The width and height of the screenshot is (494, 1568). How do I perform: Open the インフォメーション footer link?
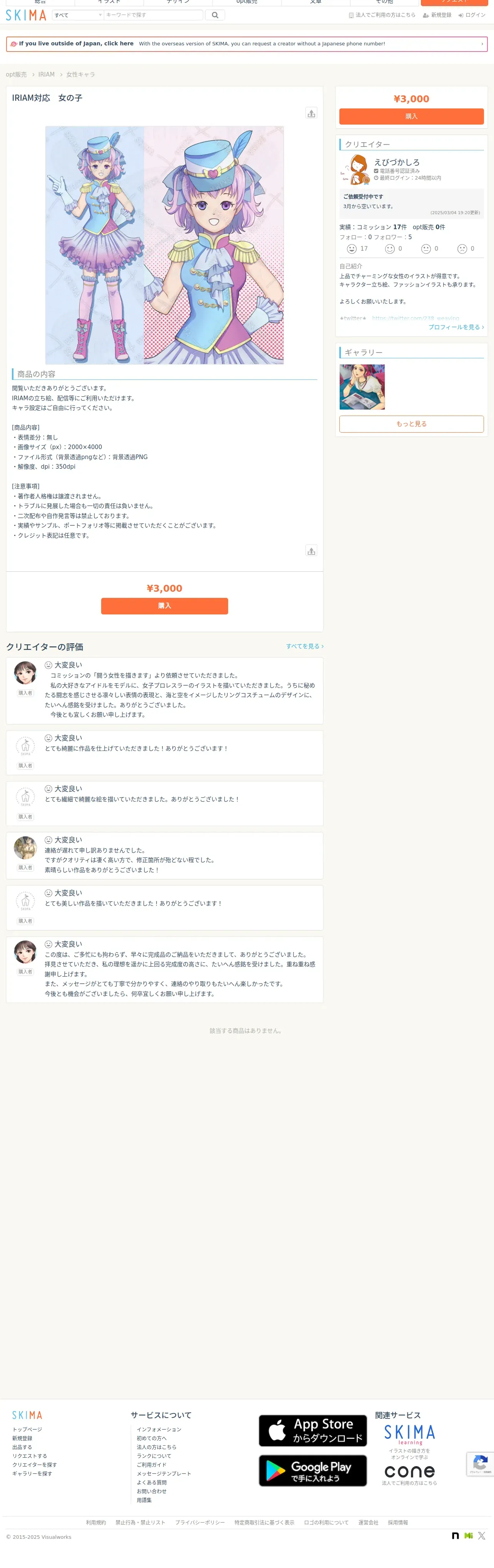159,1429
